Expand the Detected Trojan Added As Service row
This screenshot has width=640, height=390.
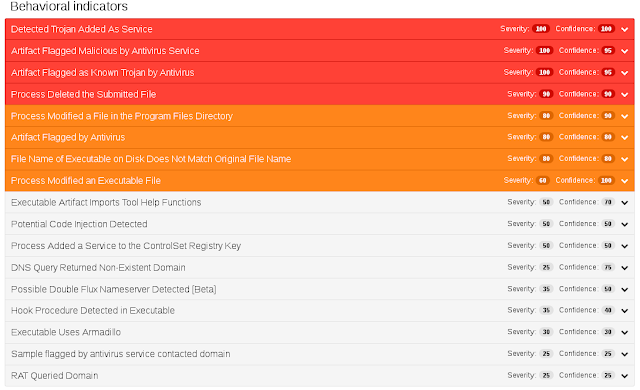[x=624, y=29]
